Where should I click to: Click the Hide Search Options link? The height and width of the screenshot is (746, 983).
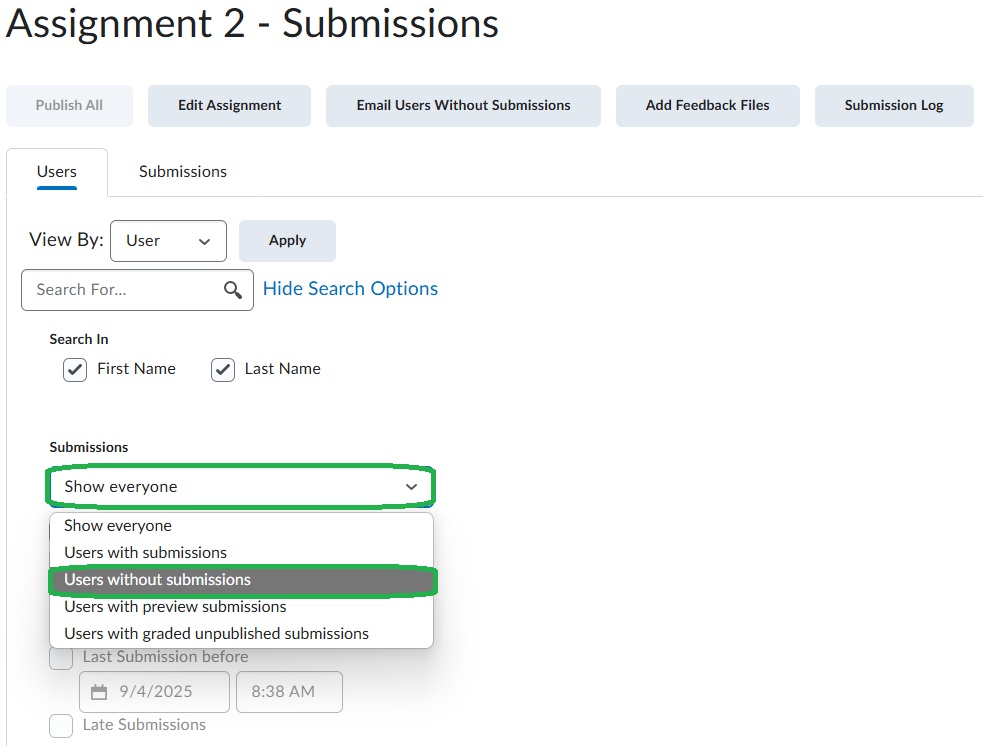(x=350, y=289)
